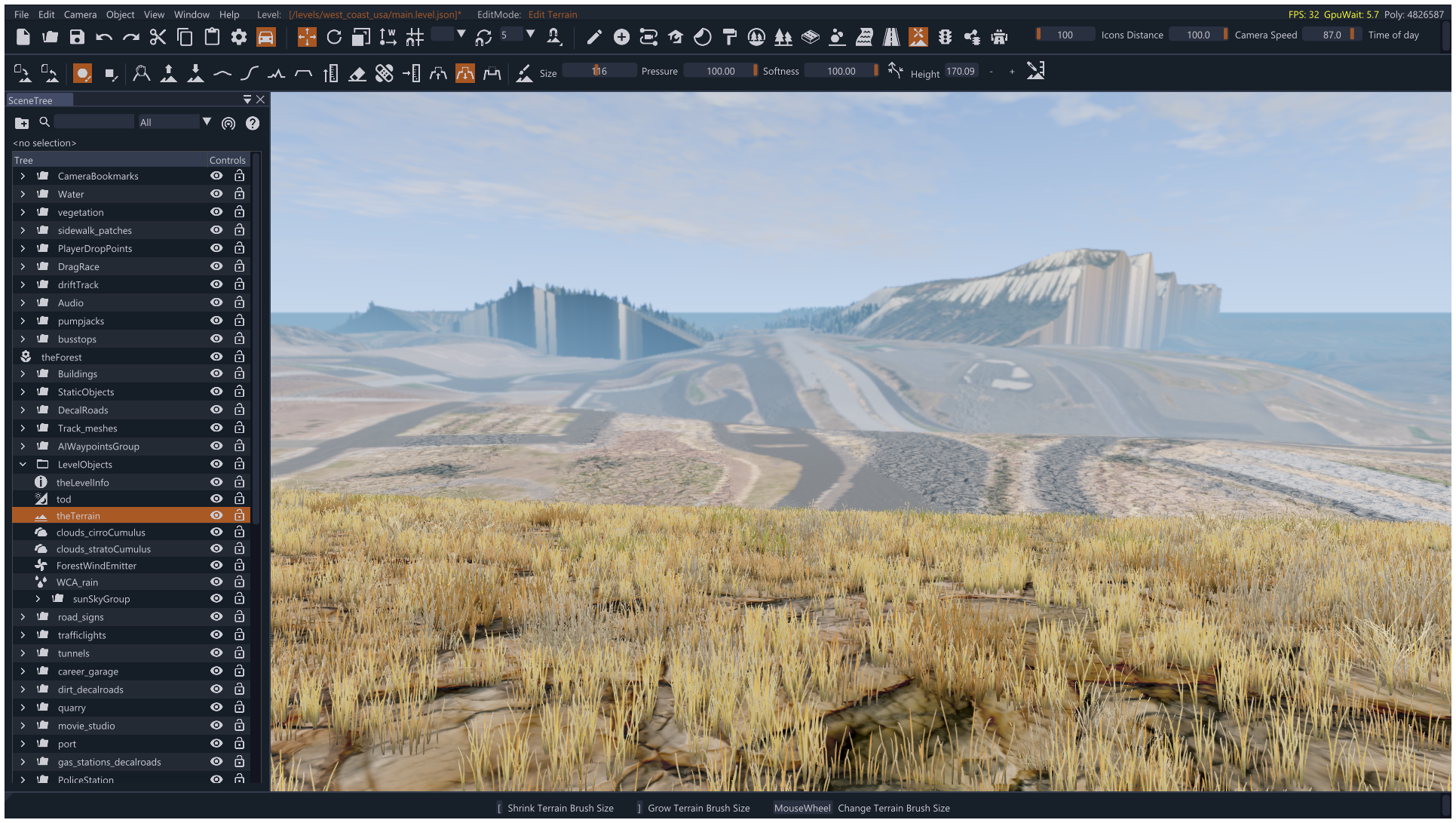The width and height of the screenshot is (1456, 823).
Task: Select the terrain eraser tool
Action: (357, 73)
